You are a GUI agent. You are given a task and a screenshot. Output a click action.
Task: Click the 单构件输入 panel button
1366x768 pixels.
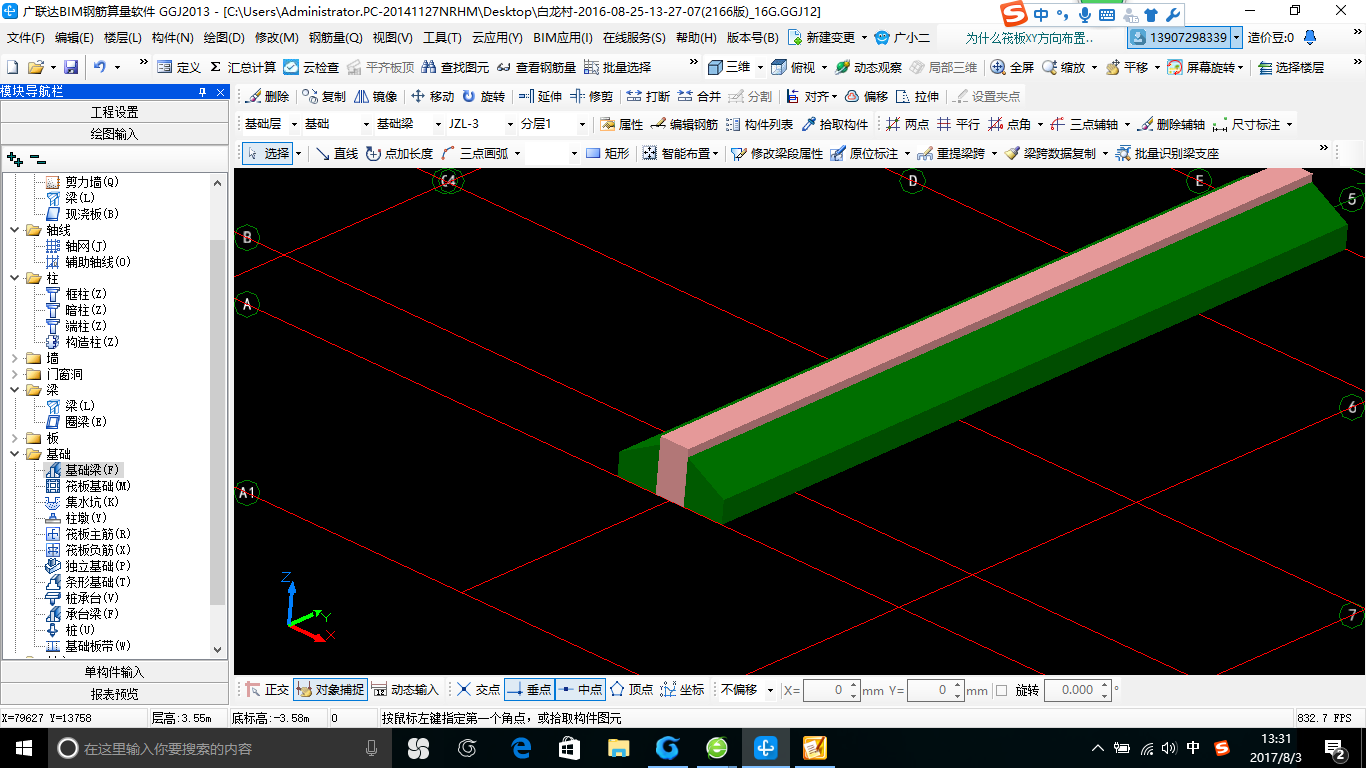114,672
